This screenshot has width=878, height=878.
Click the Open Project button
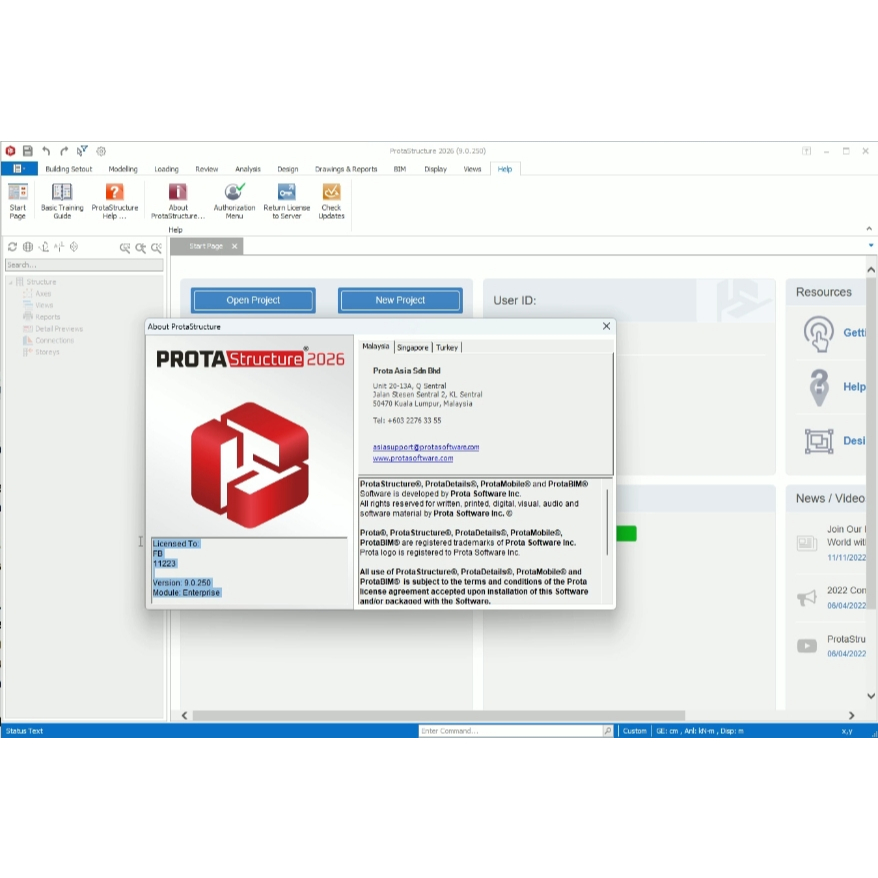[253, 300]
